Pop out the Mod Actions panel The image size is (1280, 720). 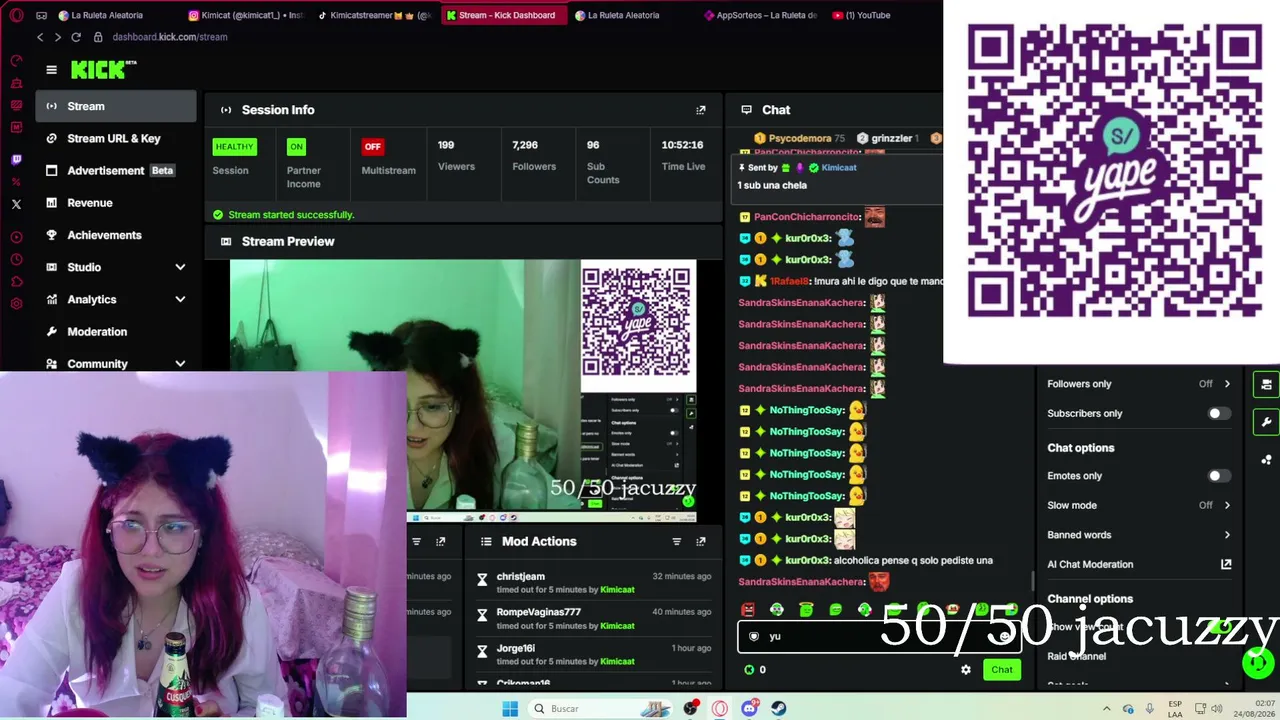[701, 541]
